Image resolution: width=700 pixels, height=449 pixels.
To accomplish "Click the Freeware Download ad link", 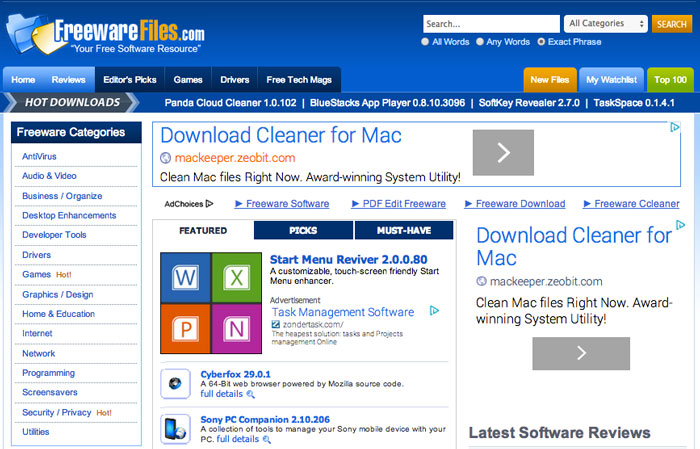I will pyautogui.click(x=520, y=204).
